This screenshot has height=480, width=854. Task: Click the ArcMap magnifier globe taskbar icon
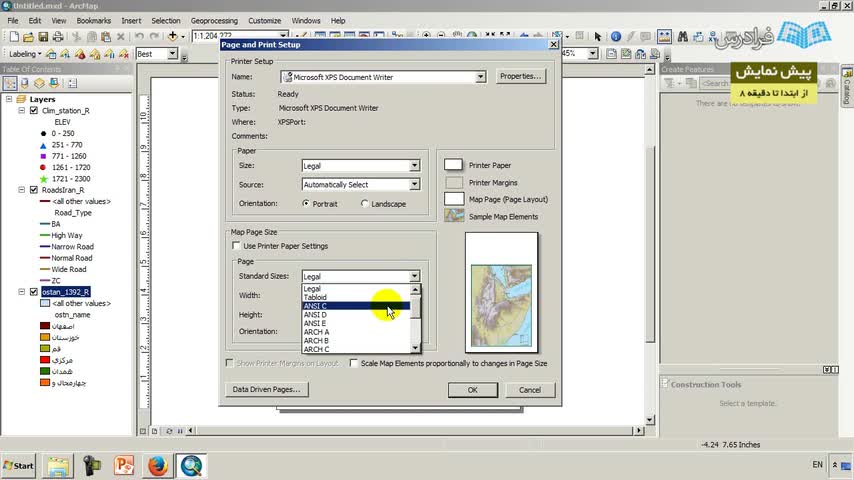pyautogui.click(x=191, y=466)
